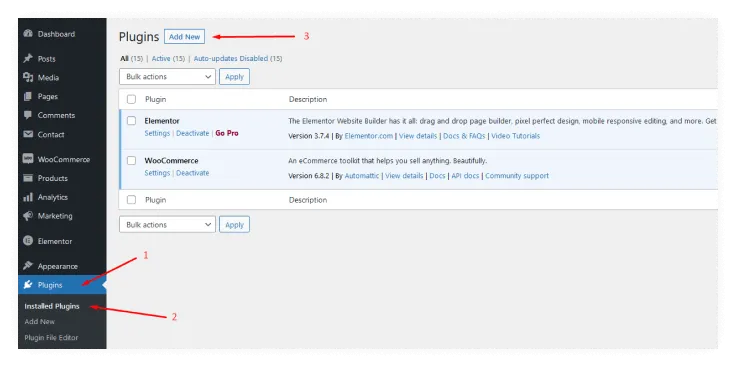This screenshot has height=367, width=736.
Task: Show All (15) plugins filter
Action: pos(131,59)
